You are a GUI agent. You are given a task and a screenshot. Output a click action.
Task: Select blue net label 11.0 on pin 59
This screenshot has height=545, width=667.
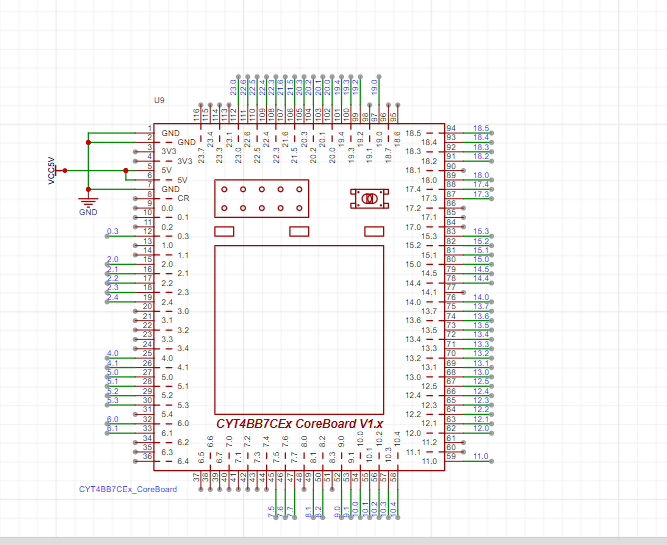481,456
